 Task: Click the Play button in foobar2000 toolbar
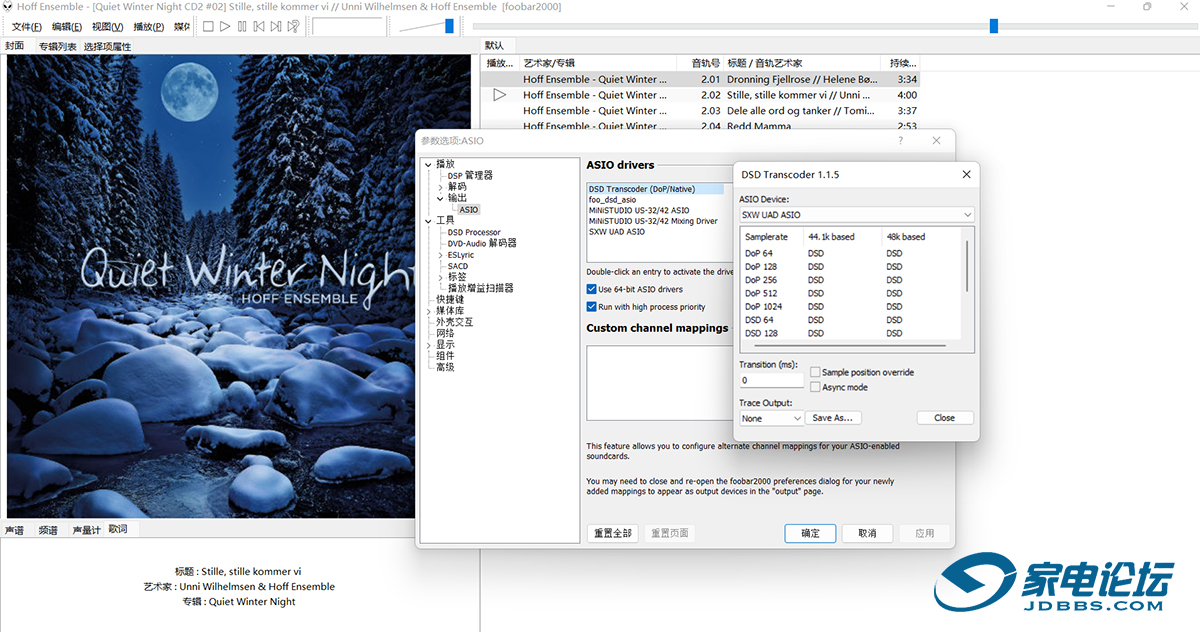[225, 26]
